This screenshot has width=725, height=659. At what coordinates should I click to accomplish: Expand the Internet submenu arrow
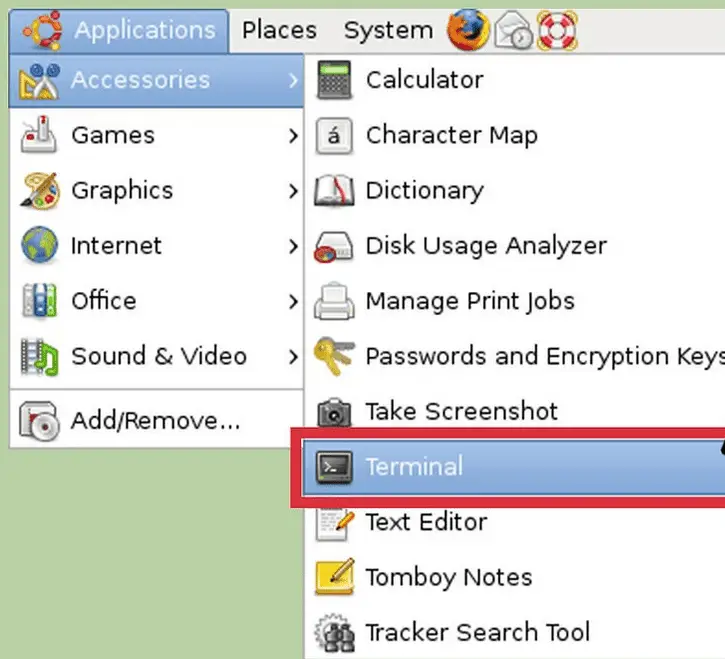[292, 245]
